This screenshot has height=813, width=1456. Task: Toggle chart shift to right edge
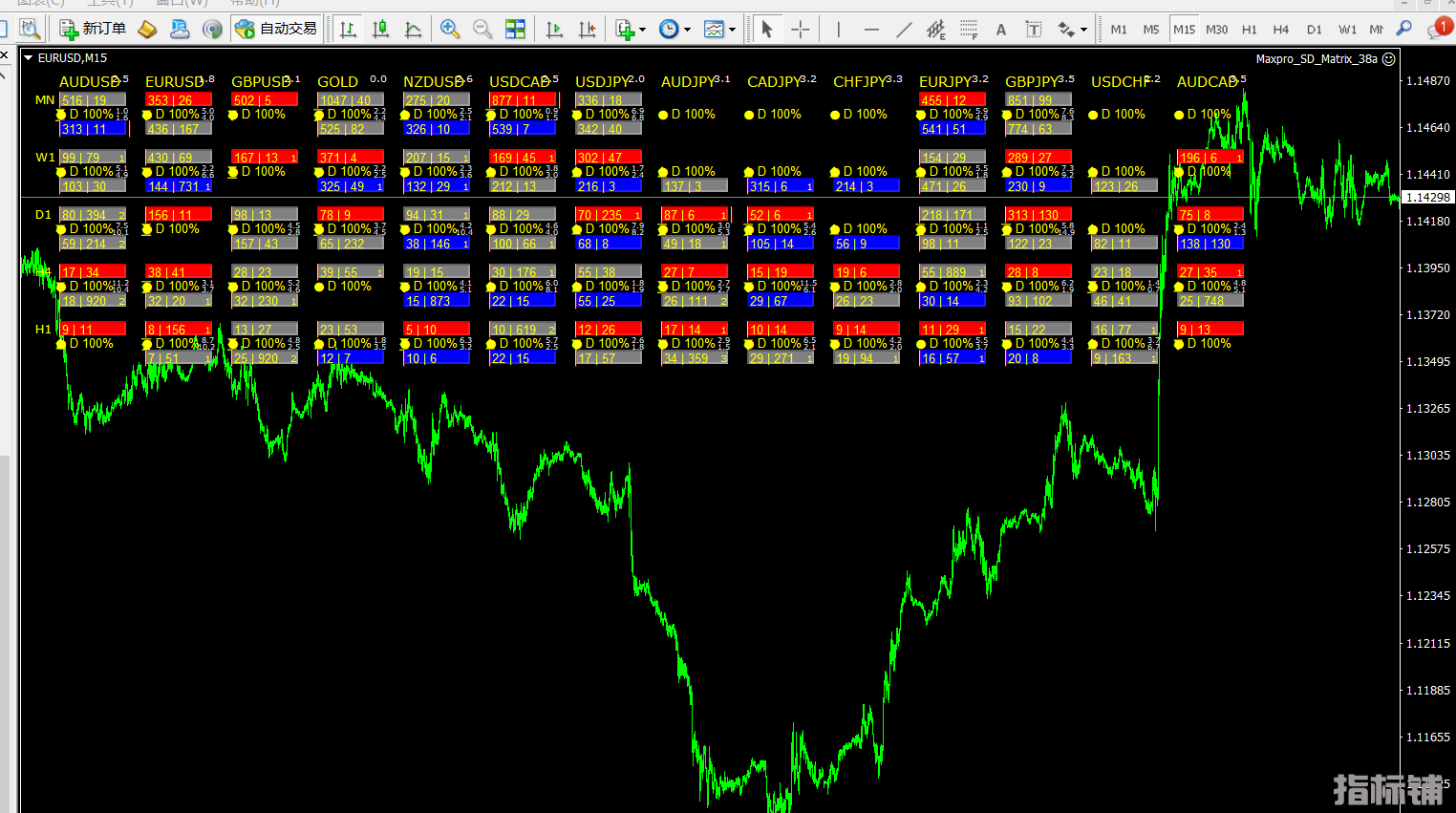pyautogui.click(x=587, y=30)
